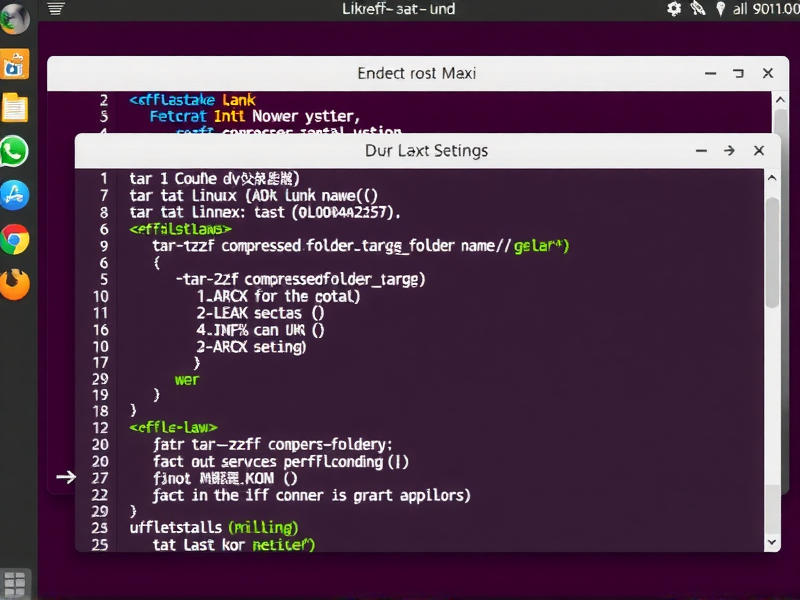Click the location pin indicator in the top bar
Image resolution: width=800 pixels, height=600 pixels.
[x=722, y=9]
